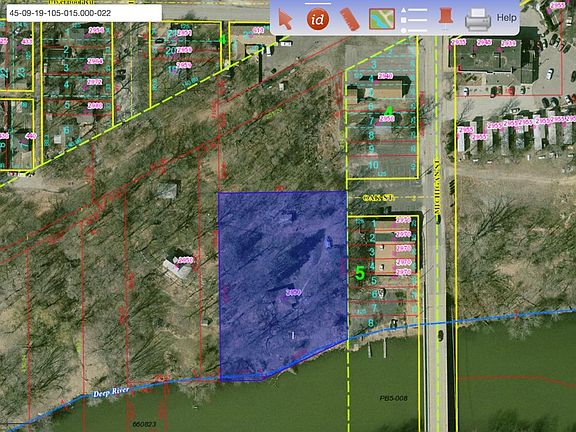Click the 660823 label near bottom
The image size is (576, 432).
point(144,424)
